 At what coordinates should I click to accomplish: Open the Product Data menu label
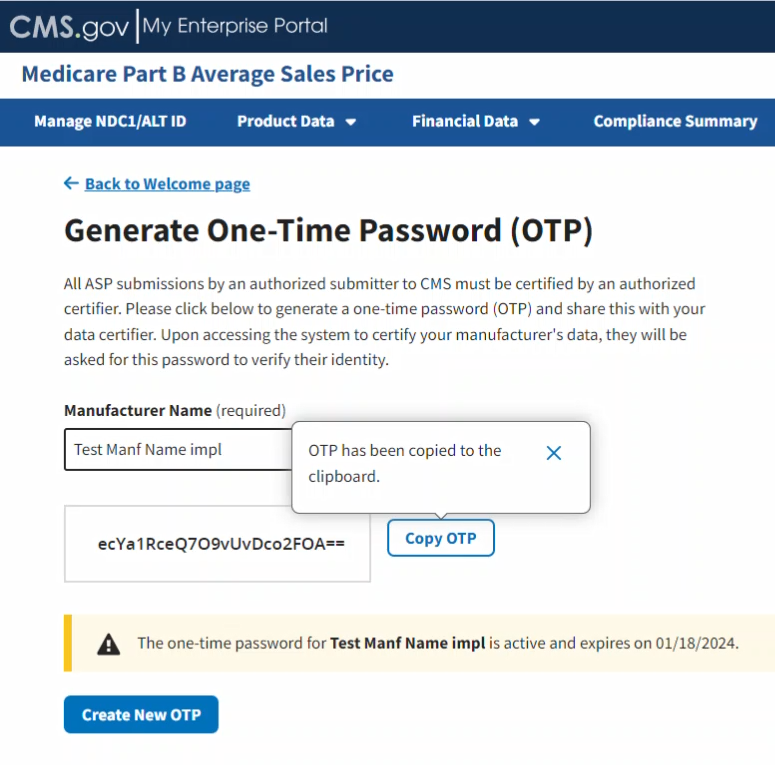pos(285,121)
